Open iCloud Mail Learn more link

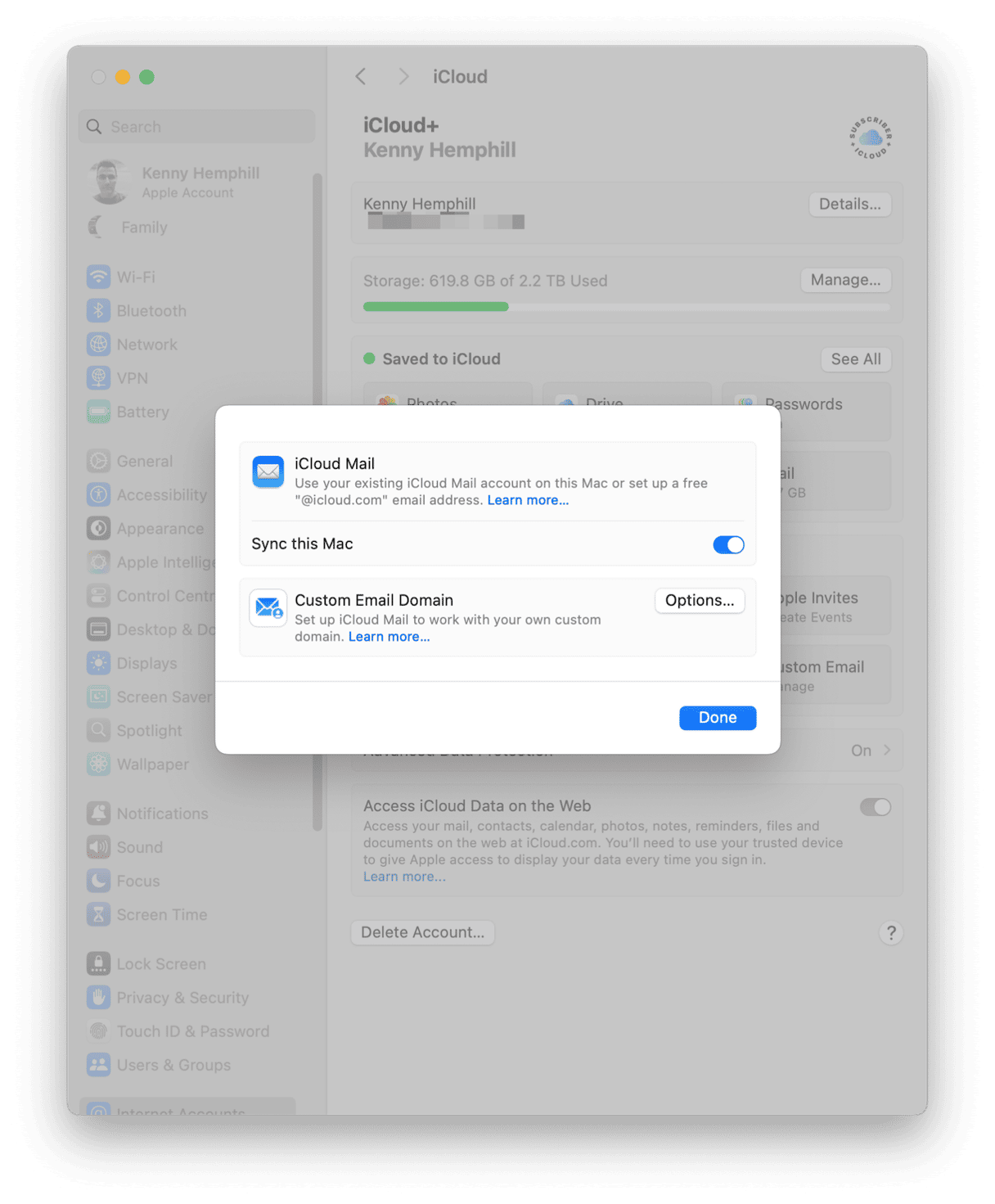528,500
